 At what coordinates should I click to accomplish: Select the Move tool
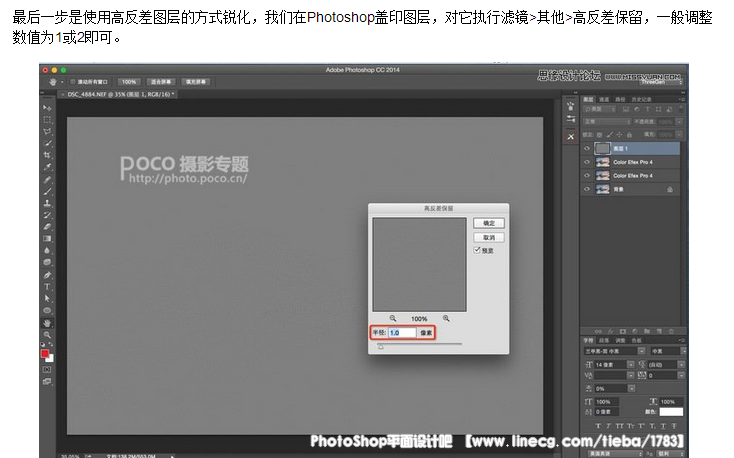47,108
